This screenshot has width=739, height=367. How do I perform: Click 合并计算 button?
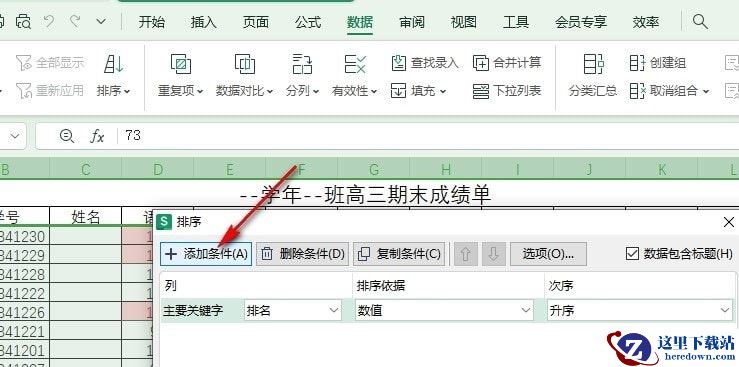point(507,63)
